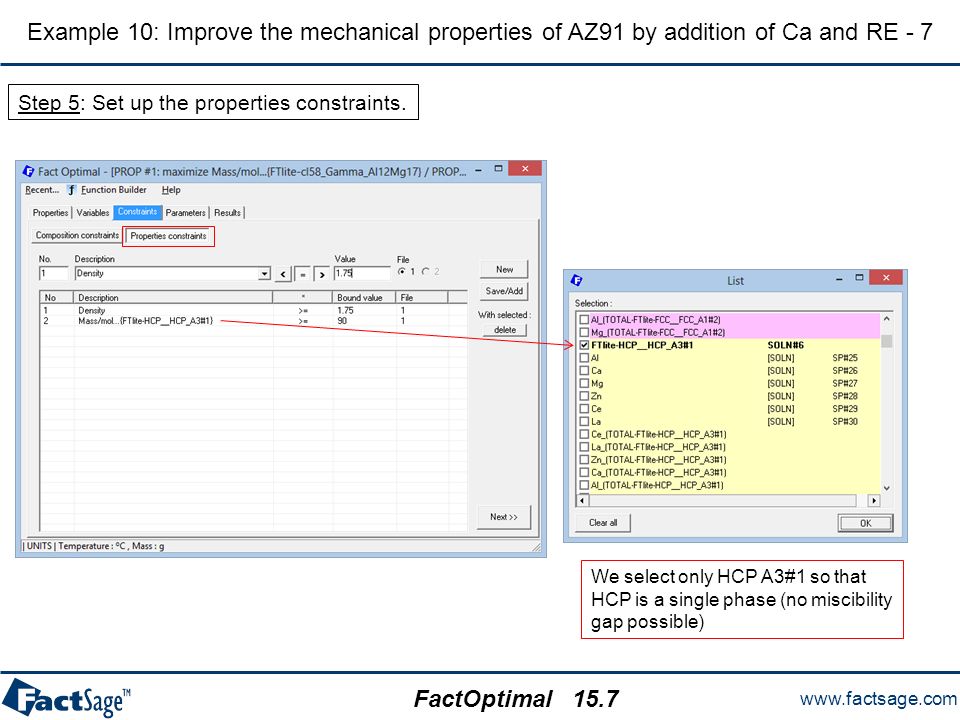Screen dimensions: 960x720
Task: Check Zn_(TOTAL-FTlite-HCP__HCP_A3#1) box
Action: coord(584,460)
